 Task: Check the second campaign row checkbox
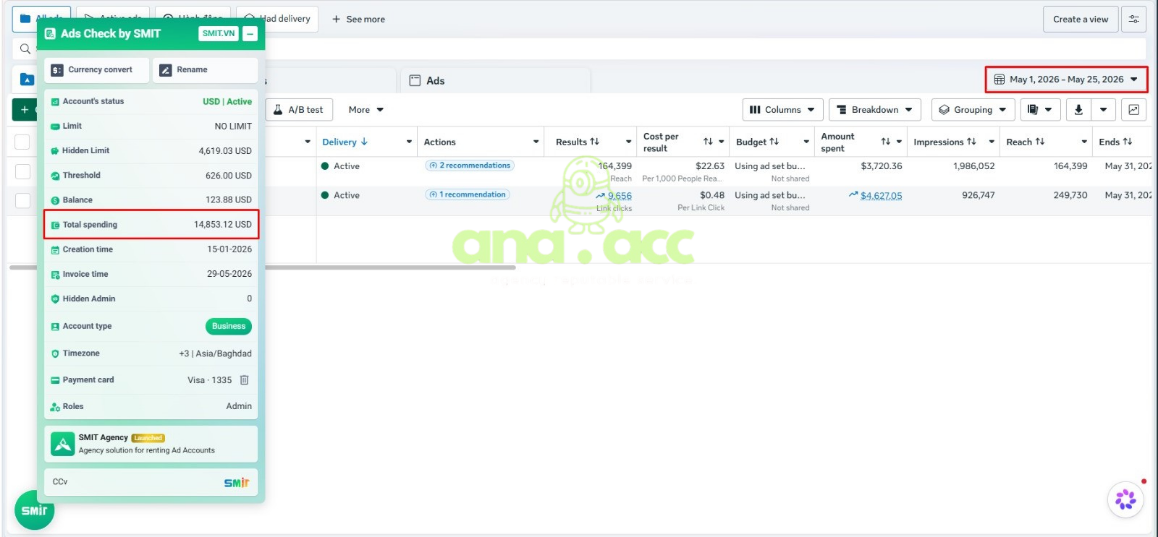[x=23, y=200]
